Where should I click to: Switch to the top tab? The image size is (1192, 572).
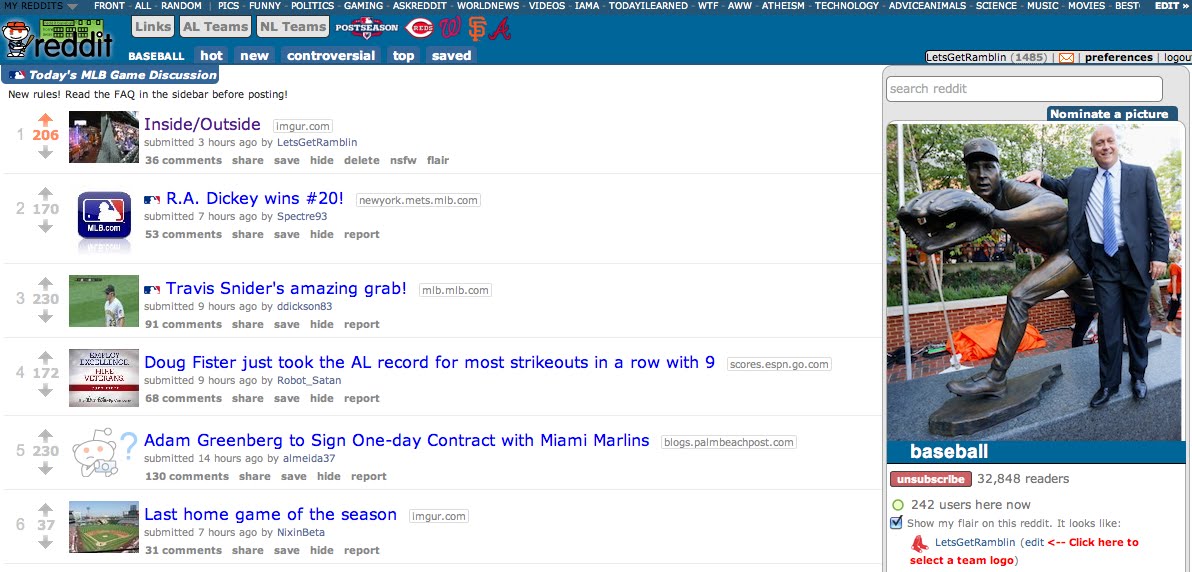point(404,56)
